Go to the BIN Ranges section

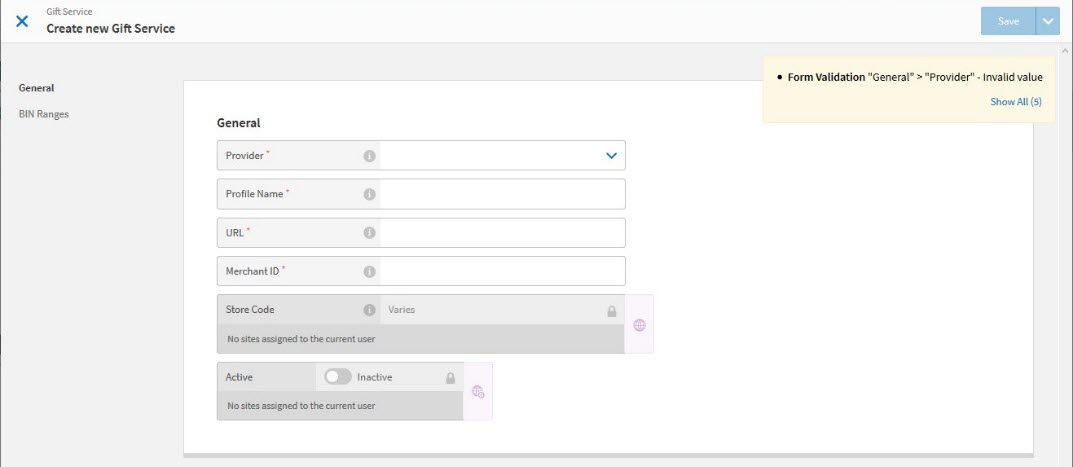click(x=44, y=114)
